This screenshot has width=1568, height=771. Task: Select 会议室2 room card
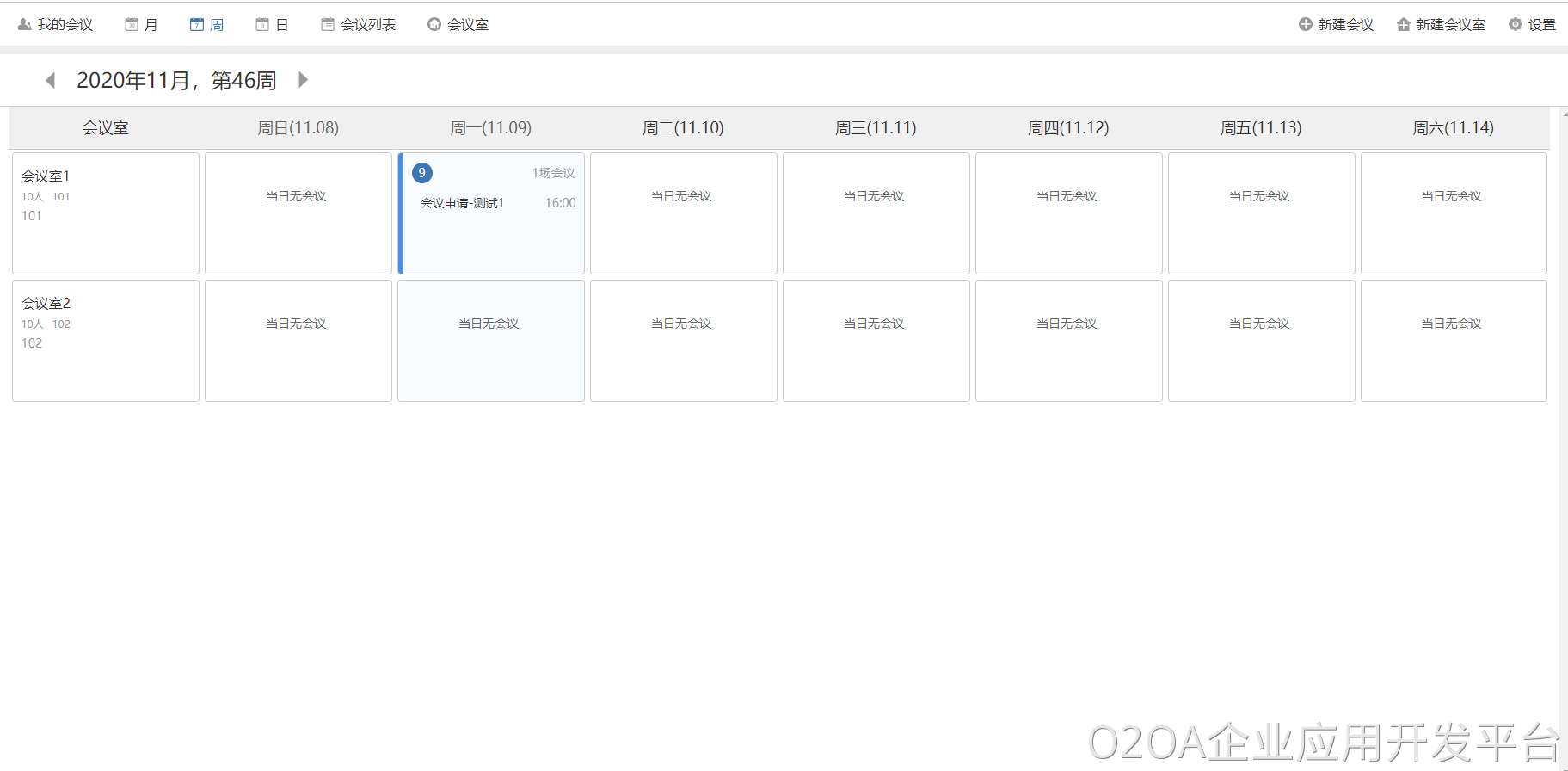(106, 341)
